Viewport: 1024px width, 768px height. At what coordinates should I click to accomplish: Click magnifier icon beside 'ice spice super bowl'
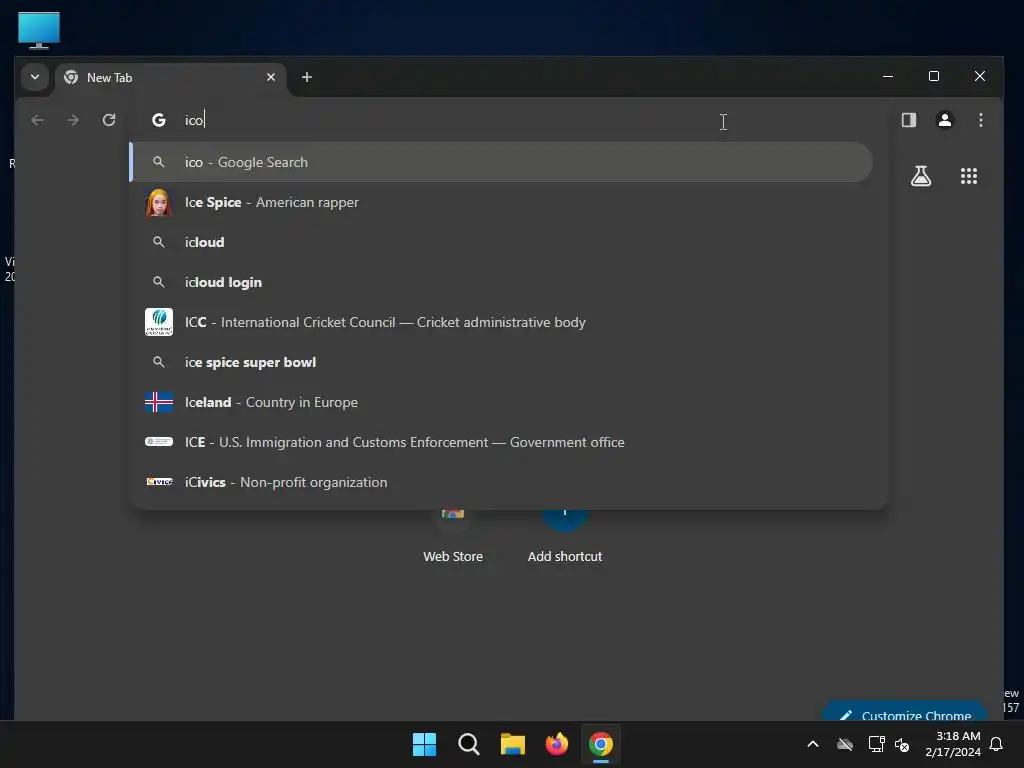coord(159,362)
